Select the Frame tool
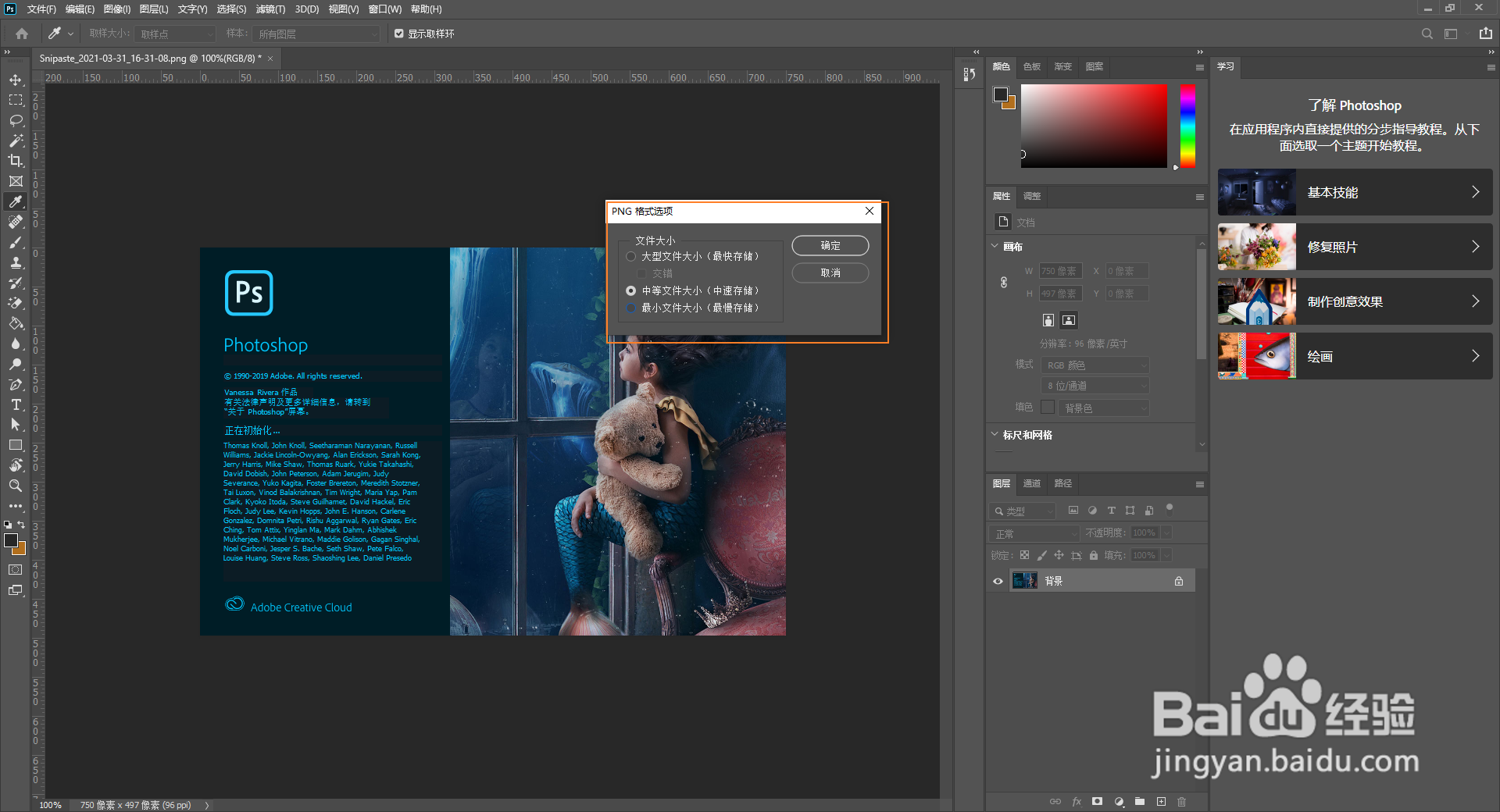1500x812 pixels. click(x=16, y=181)
